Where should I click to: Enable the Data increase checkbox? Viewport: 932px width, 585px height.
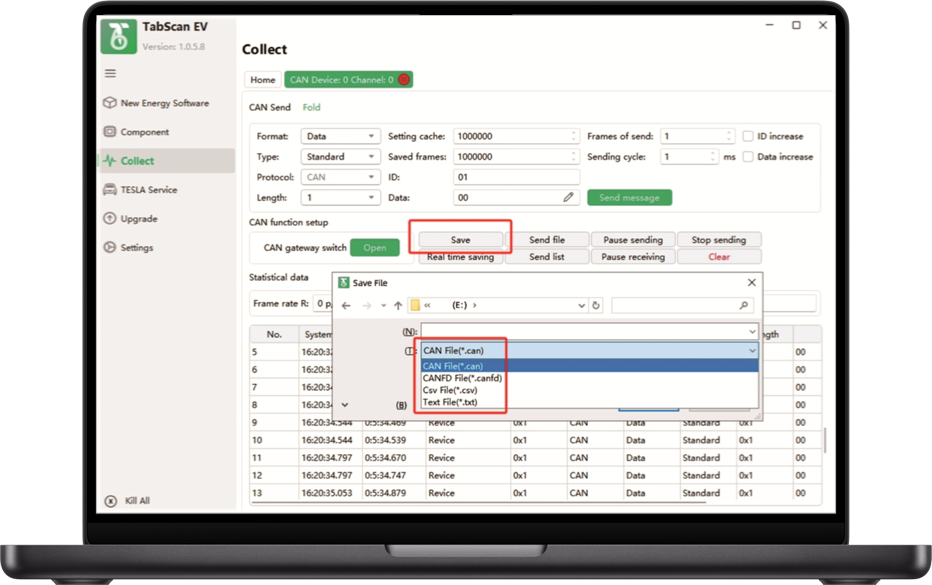[x=748, y=156]
